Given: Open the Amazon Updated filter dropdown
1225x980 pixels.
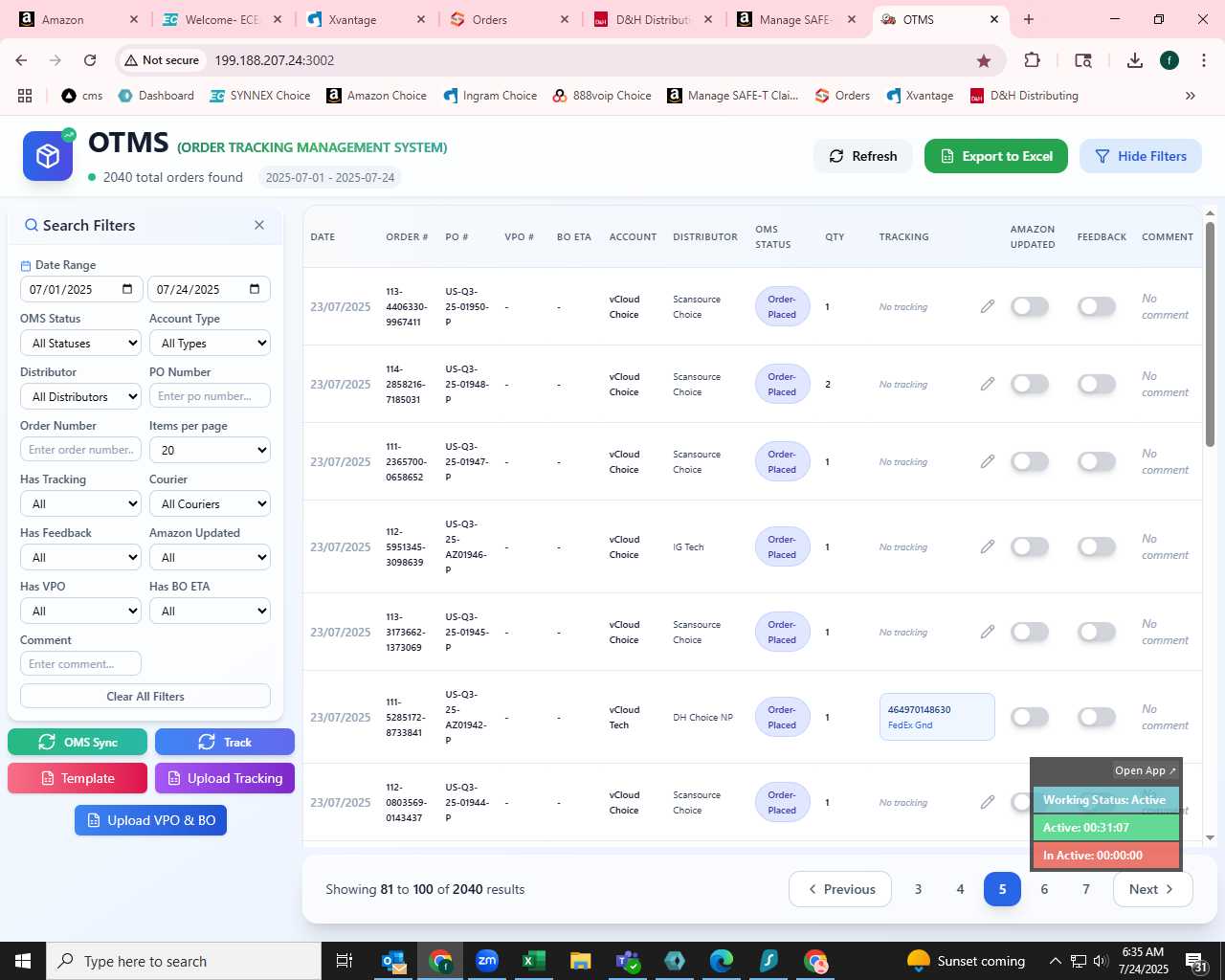Looking at the screenshot, I should coord(210,557).
